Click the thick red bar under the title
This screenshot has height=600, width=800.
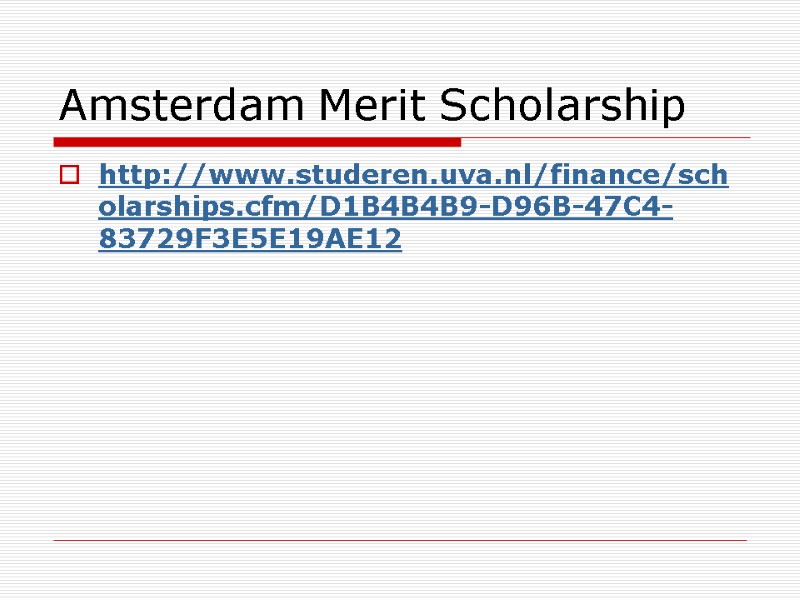258,142
